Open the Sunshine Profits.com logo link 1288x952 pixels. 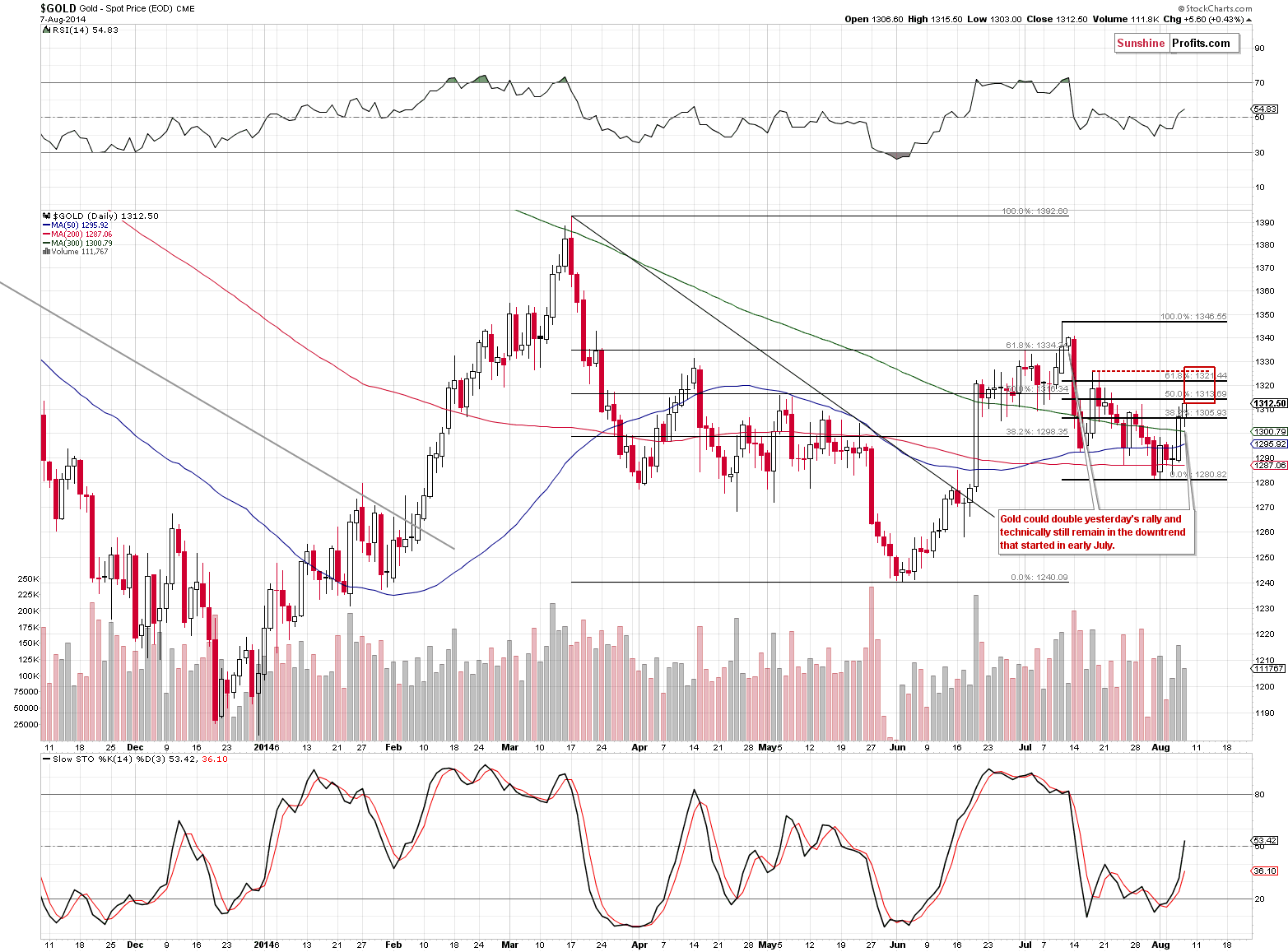[x=1176, y=44]
